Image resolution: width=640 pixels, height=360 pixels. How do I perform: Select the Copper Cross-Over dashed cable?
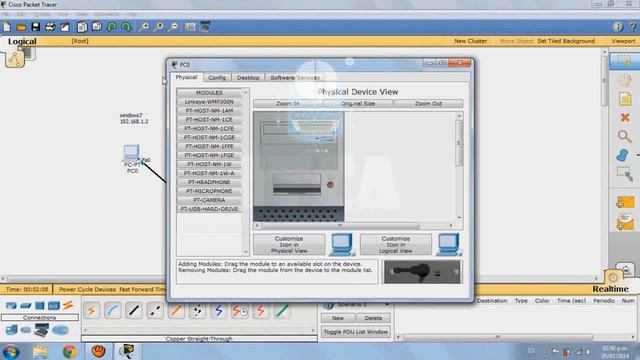click(155, 311)
